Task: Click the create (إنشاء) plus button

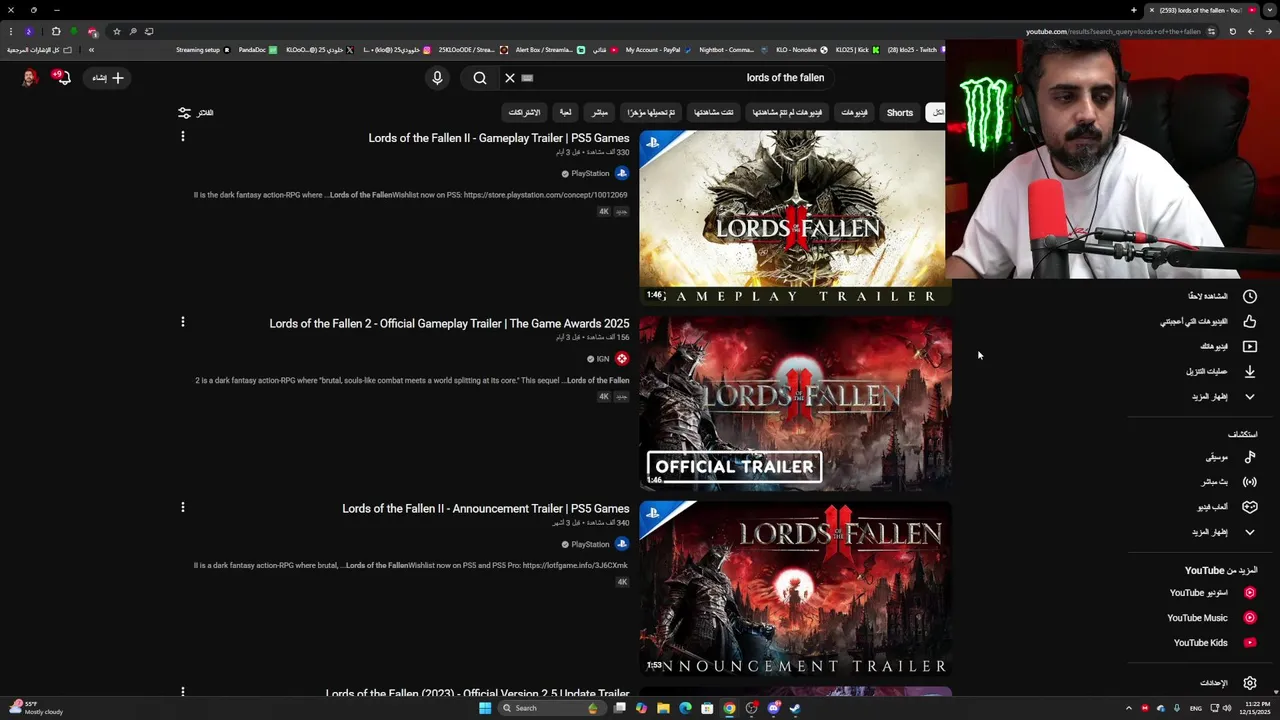Action: [108, 78]
